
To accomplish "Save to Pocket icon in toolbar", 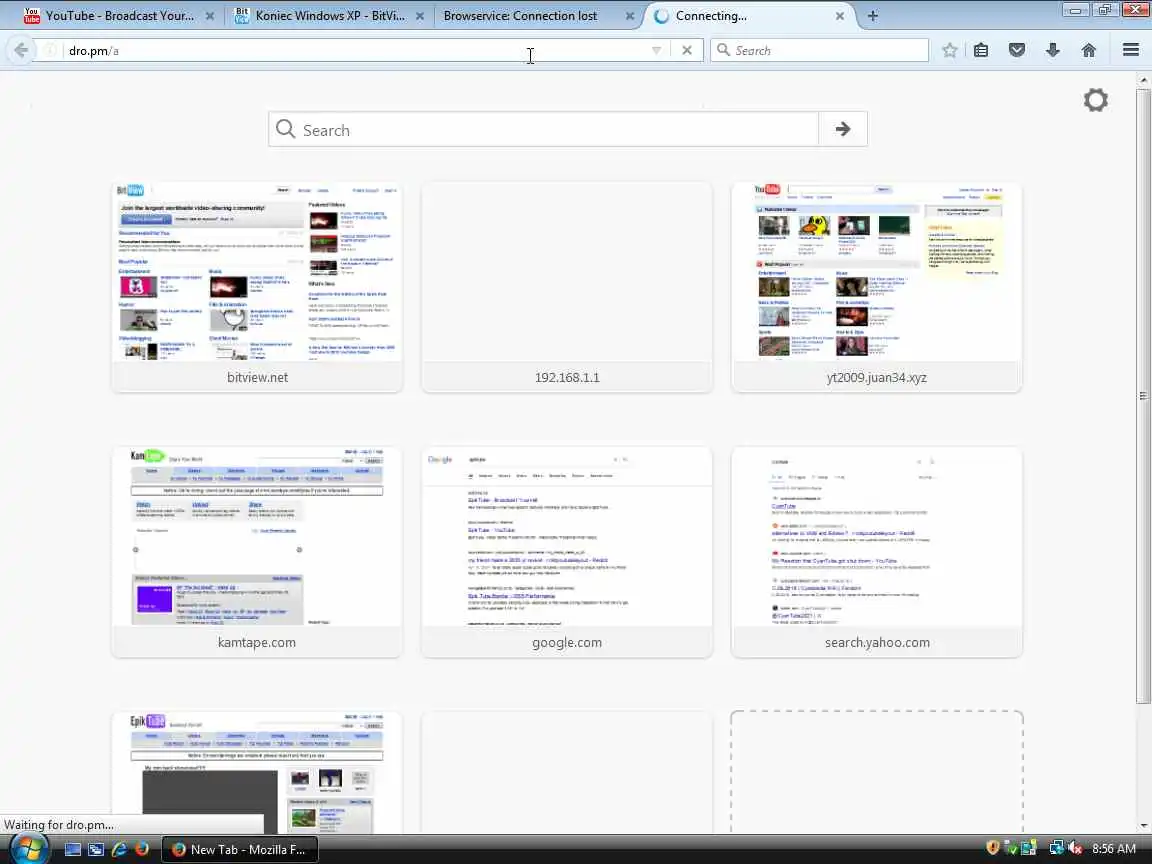I will point(1017,50).
